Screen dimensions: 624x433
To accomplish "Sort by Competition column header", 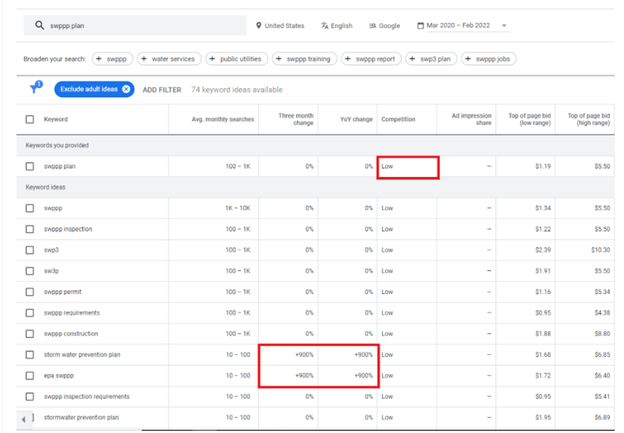I will click(398, 119).
